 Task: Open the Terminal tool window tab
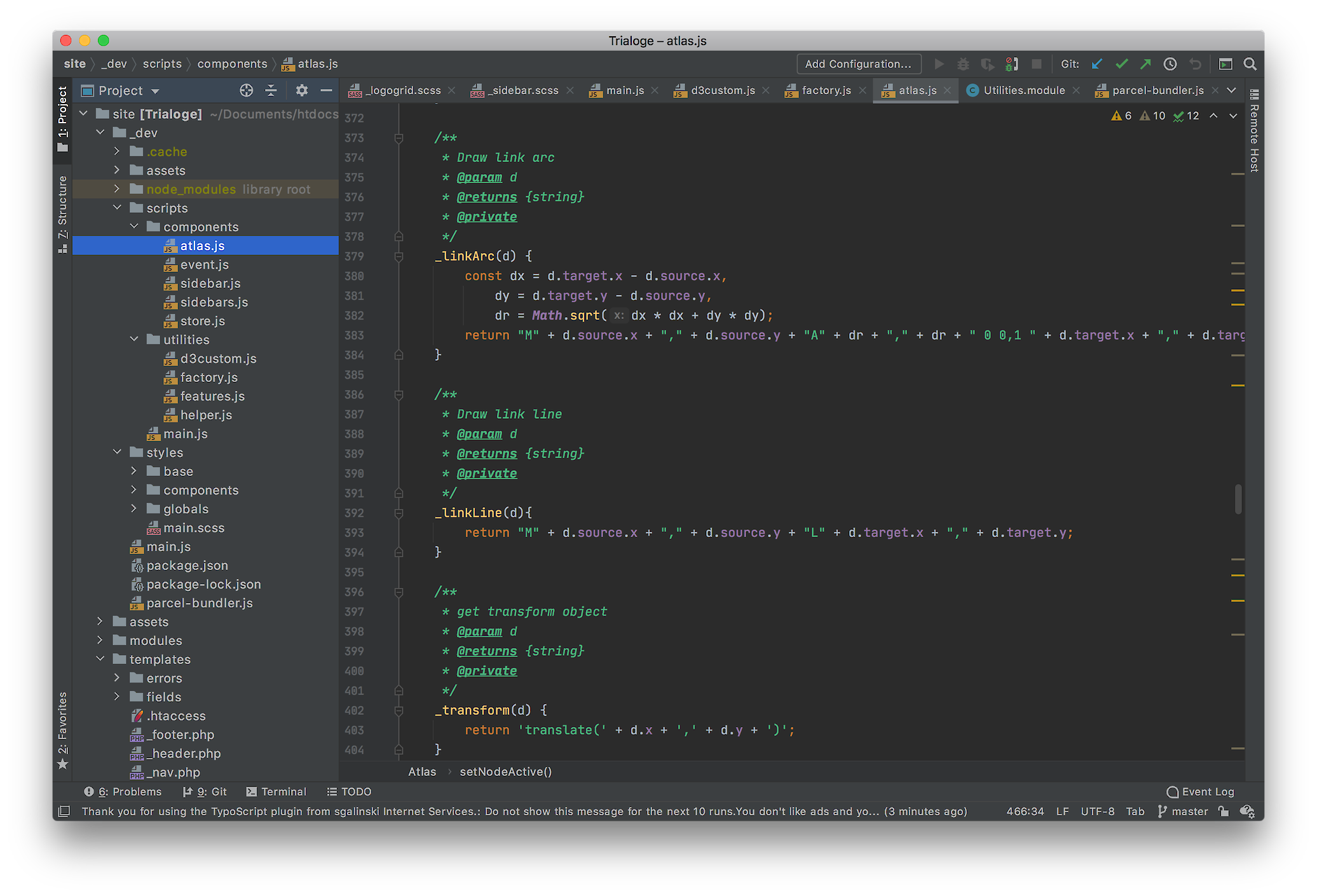point(276,792)
